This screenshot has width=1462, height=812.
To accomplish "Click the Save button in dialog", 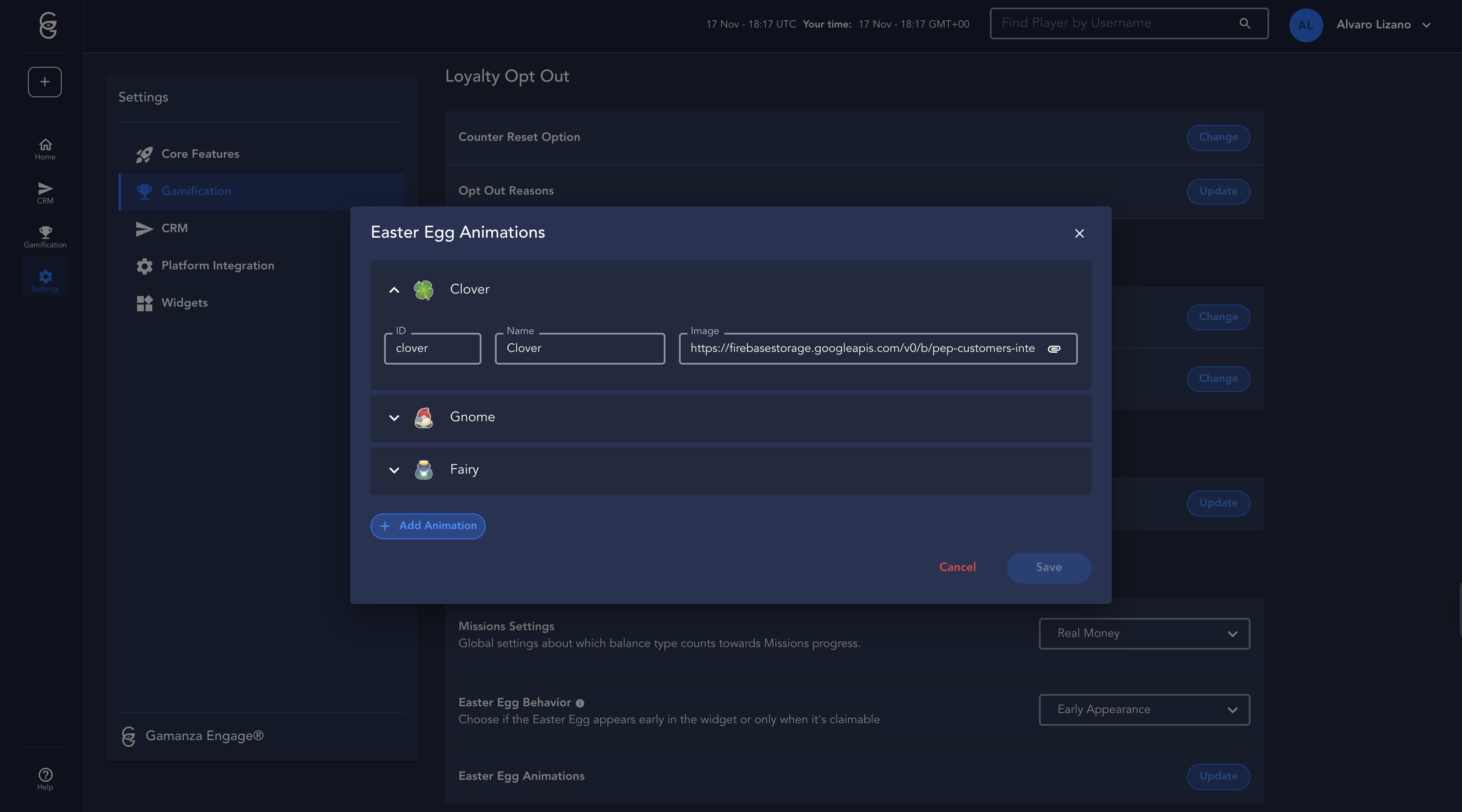I will pyautogui.click(x=1048, y=568).
